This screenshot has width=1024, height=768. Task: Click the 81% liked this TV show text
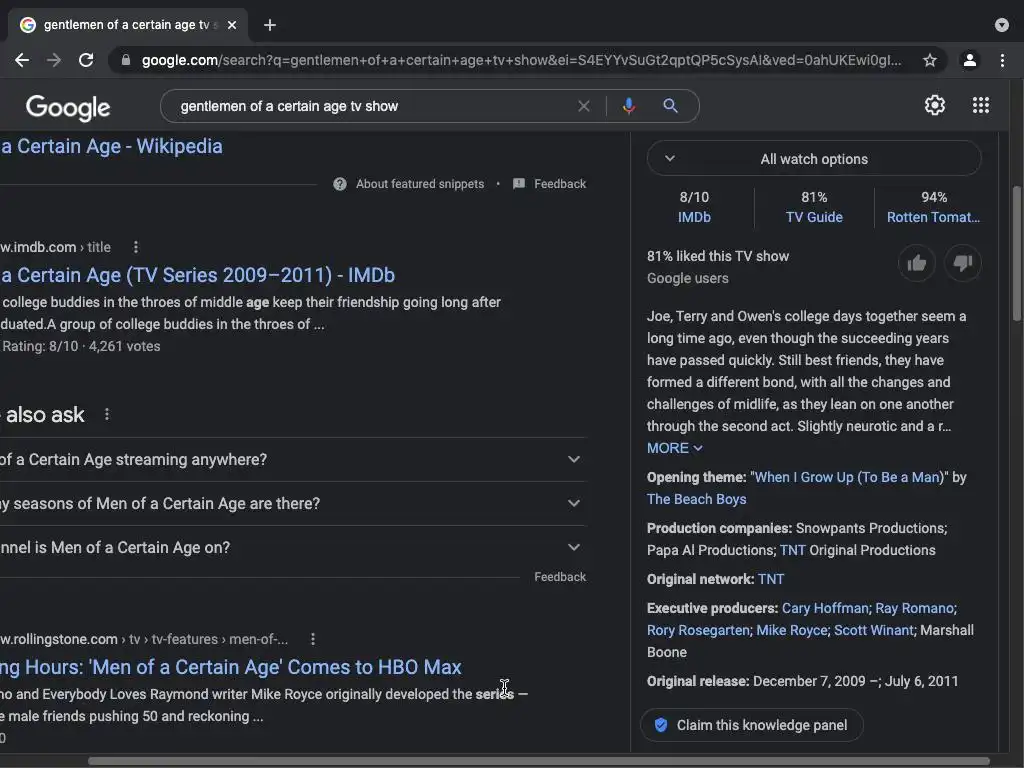tap(718, 256)
